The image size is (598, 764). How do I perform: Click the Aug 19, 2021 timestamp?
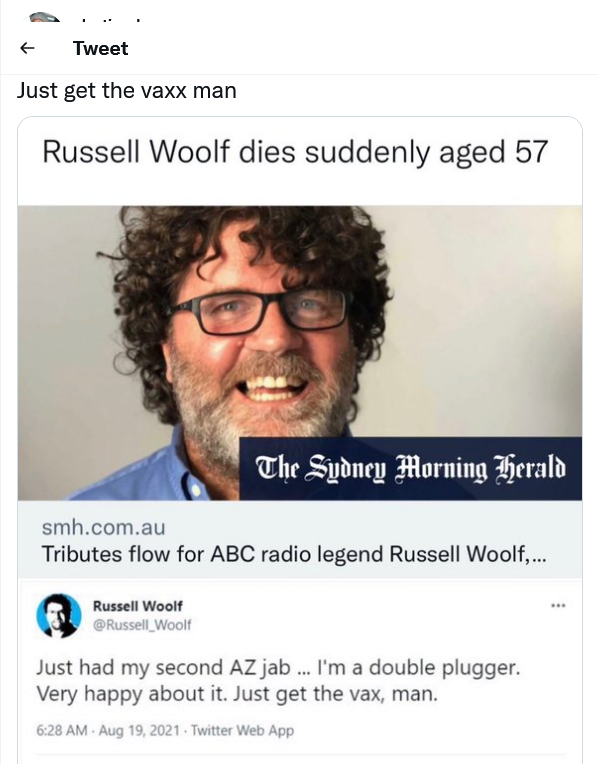click(139, 730)
